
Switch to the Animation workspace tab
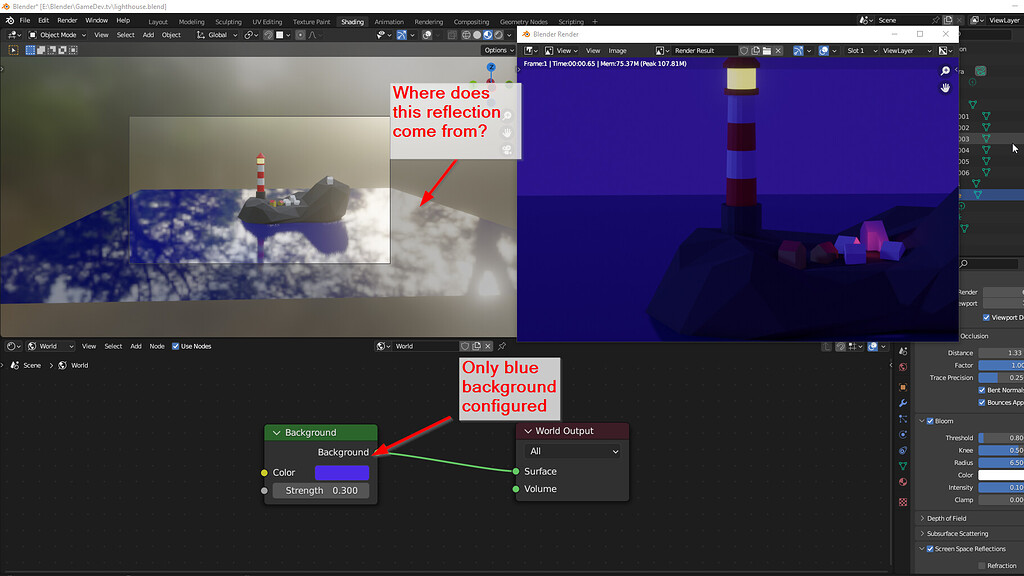pos(389,20)
